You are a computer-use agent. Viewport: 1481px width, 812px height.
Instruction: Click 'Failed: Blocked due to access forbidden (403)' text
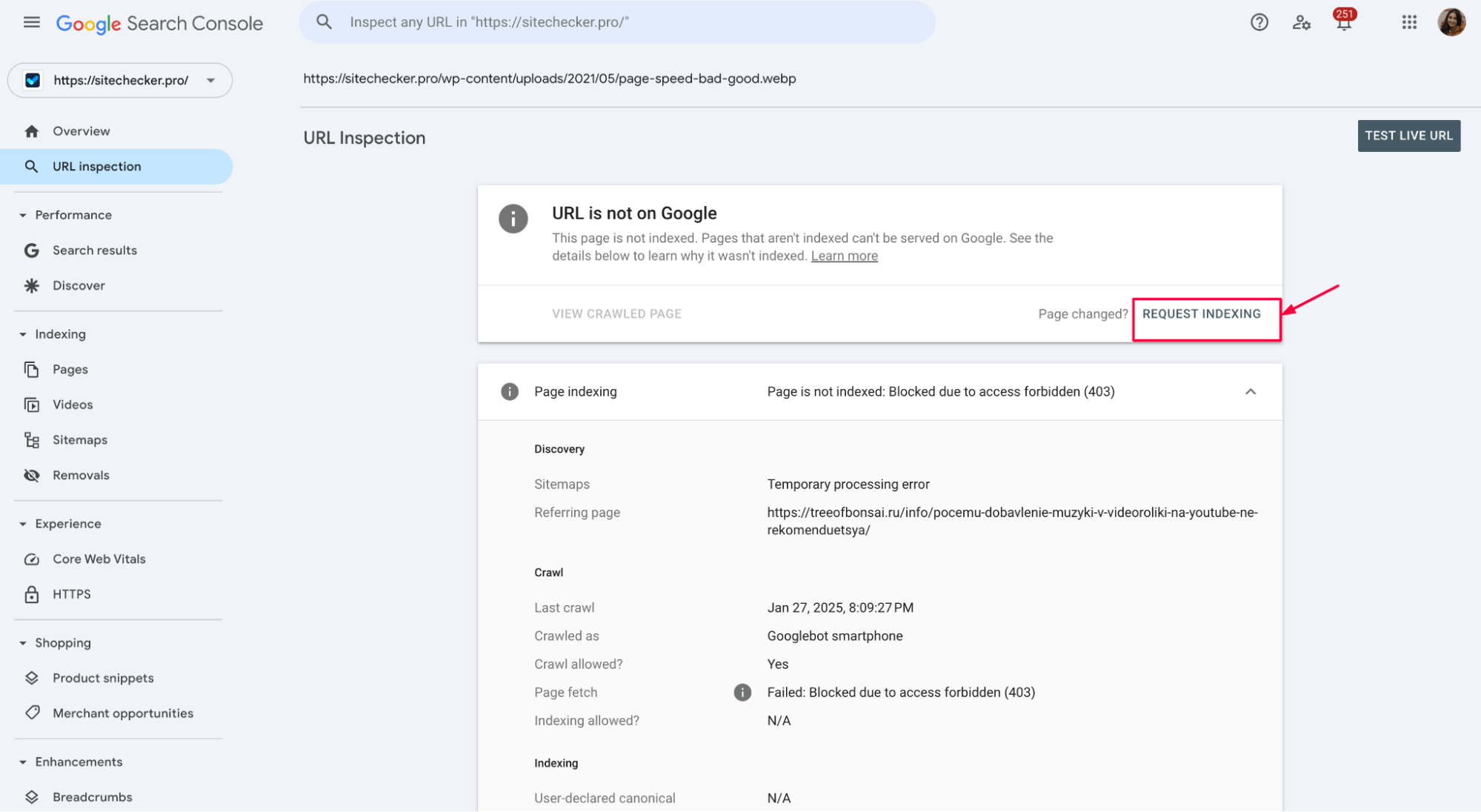(901, 692)
